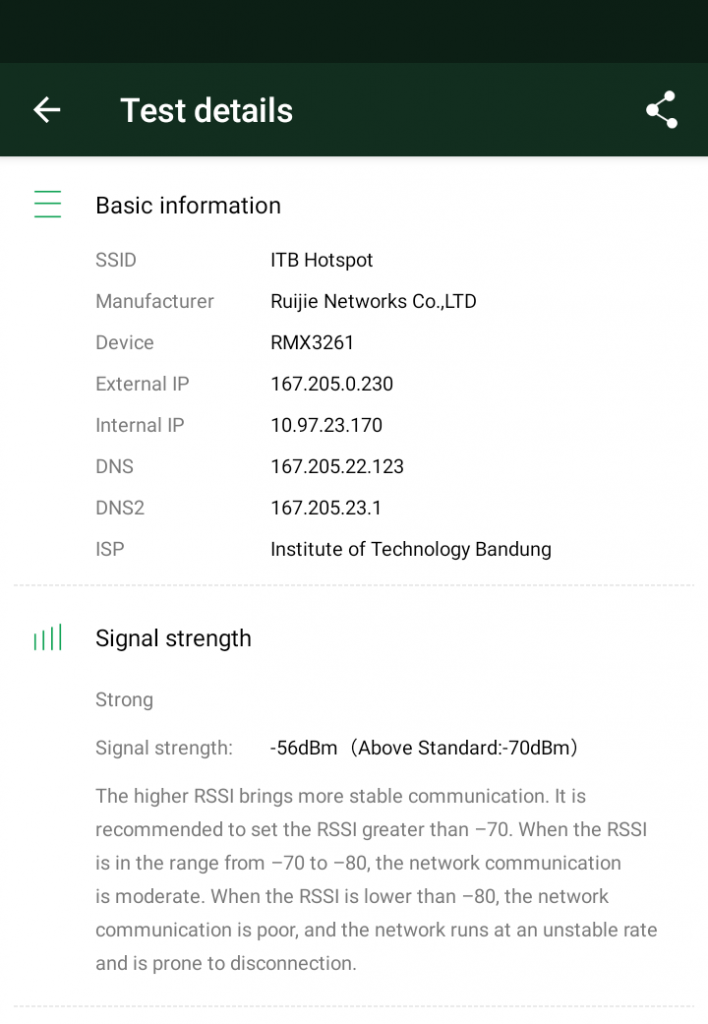
Task: Select the Test details title
Action: [x=206, y=110]
